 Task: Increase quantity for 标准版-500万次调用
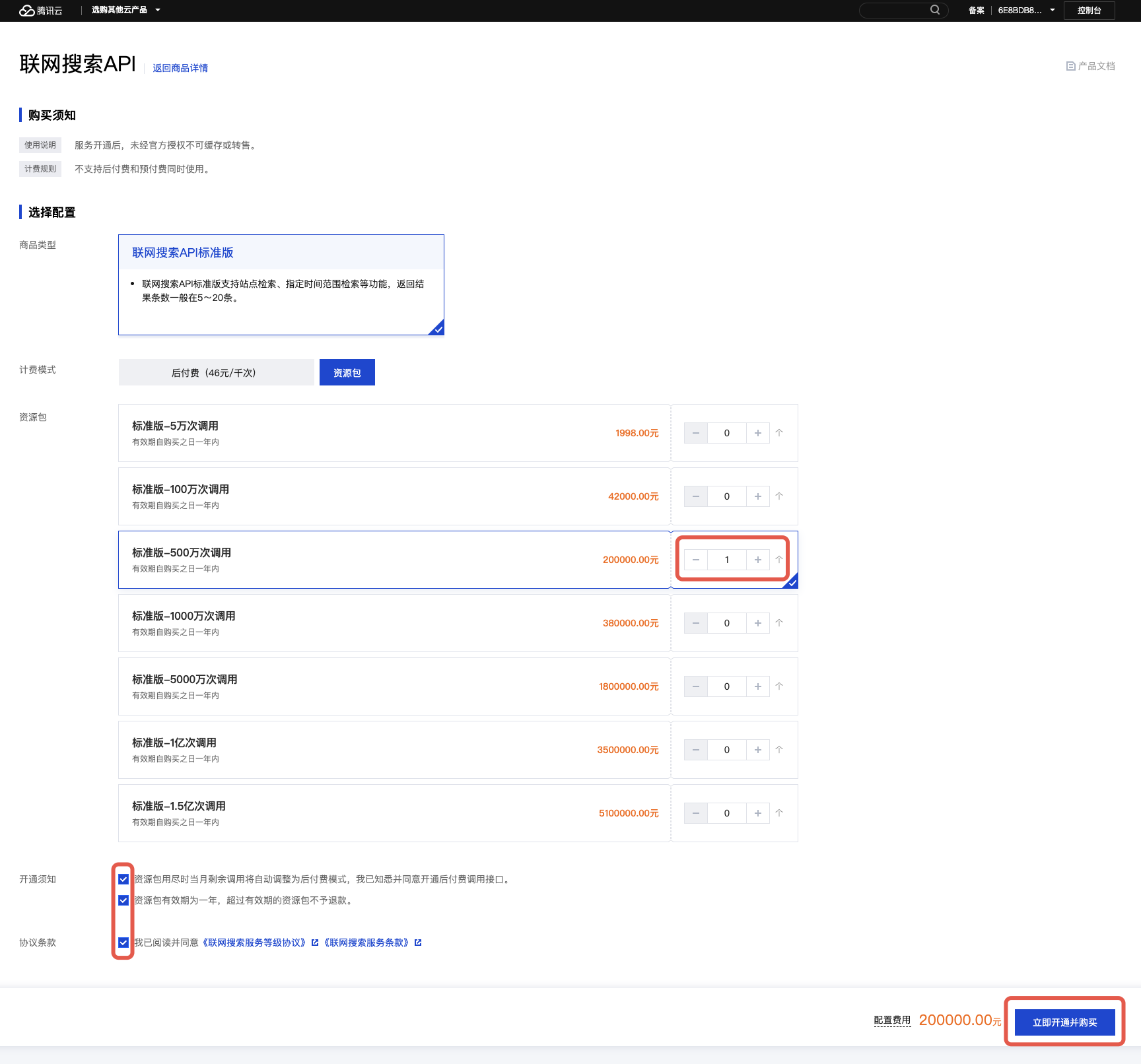tap(758, 560)
